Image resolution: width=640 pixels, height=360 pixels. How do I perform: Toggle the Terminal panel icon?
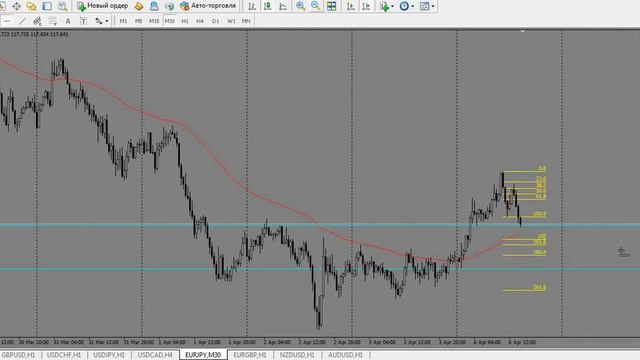tap(47, 6)
